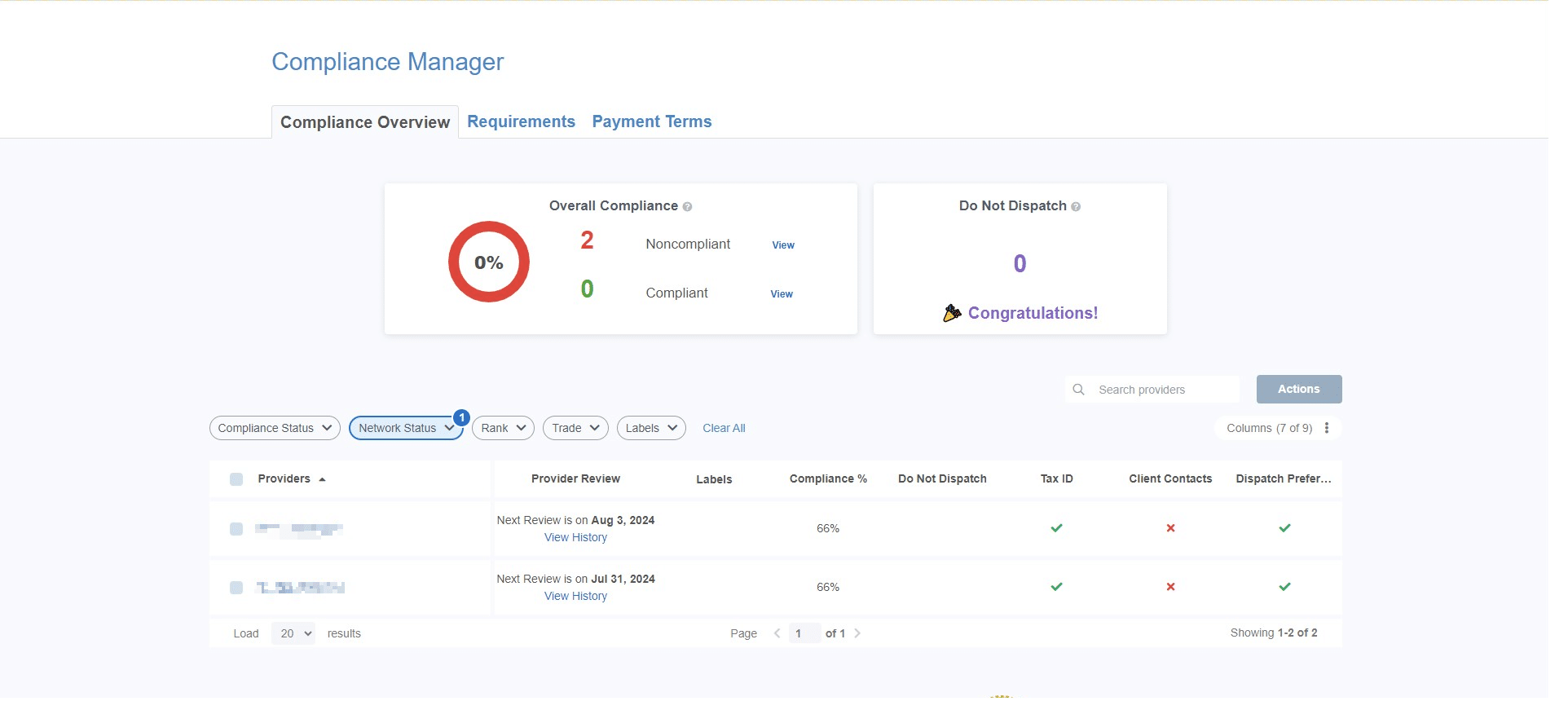This screenshot has height=701, width=1568.
Task: Click the 0% compliance donut chart
Action: click(489, 262)
